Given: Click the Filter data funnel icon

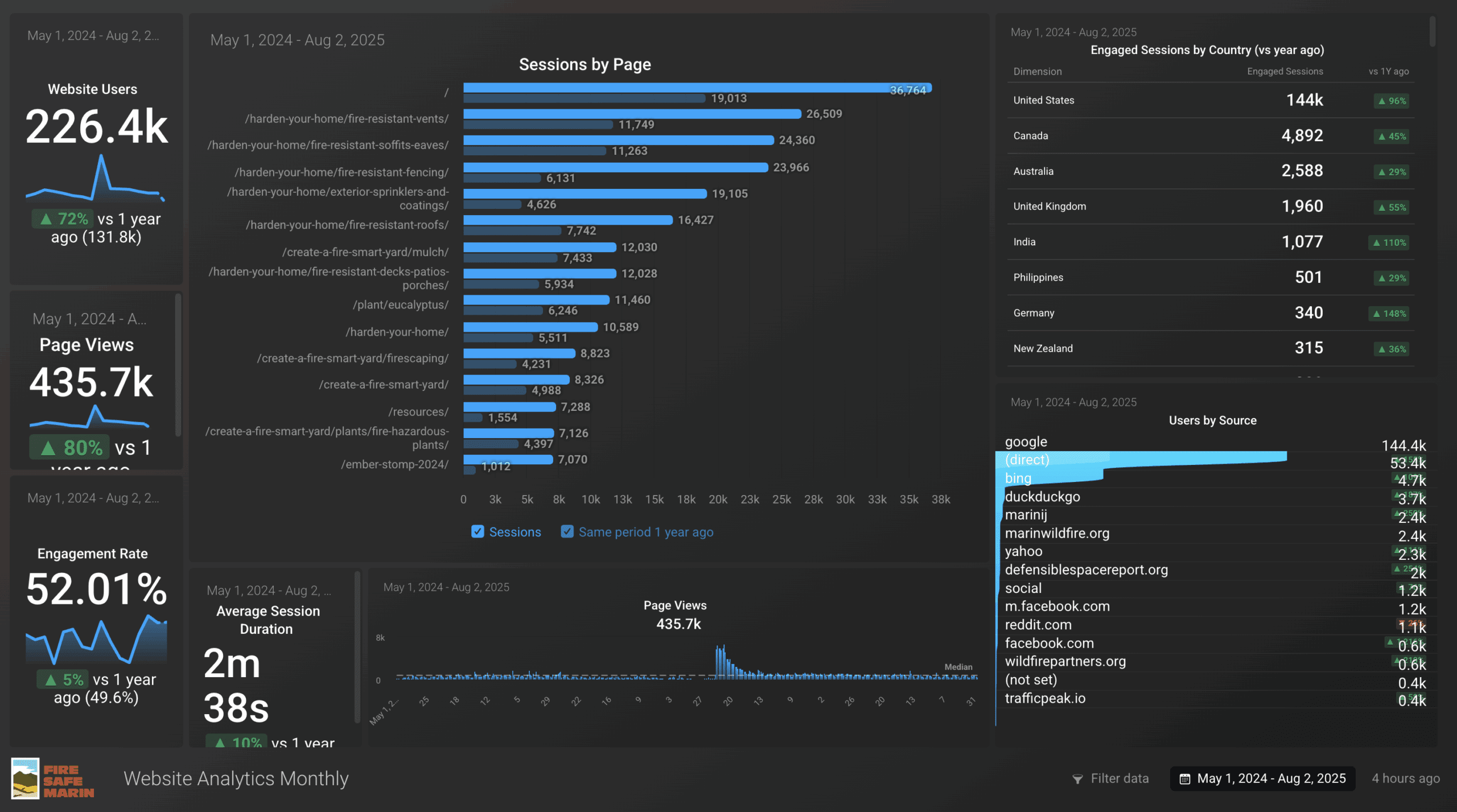Looking at the screenshot, I should [1077, 779].
